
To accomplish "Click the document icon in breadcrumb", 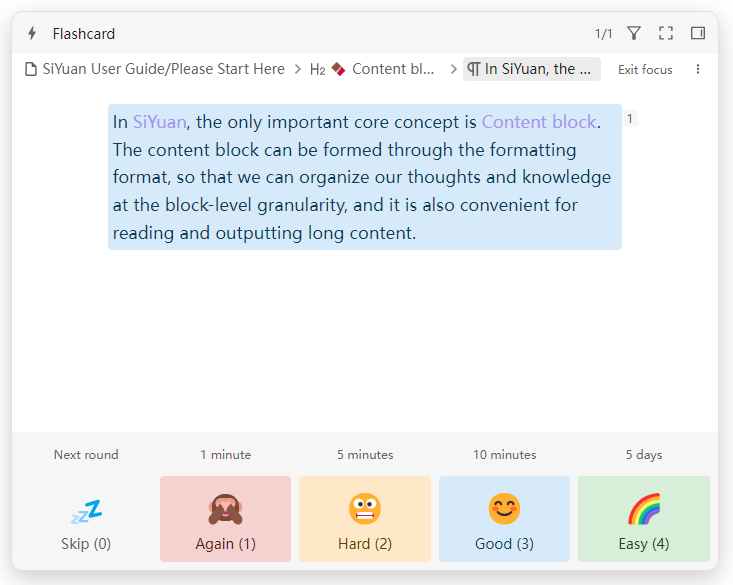I will [31, 70].
